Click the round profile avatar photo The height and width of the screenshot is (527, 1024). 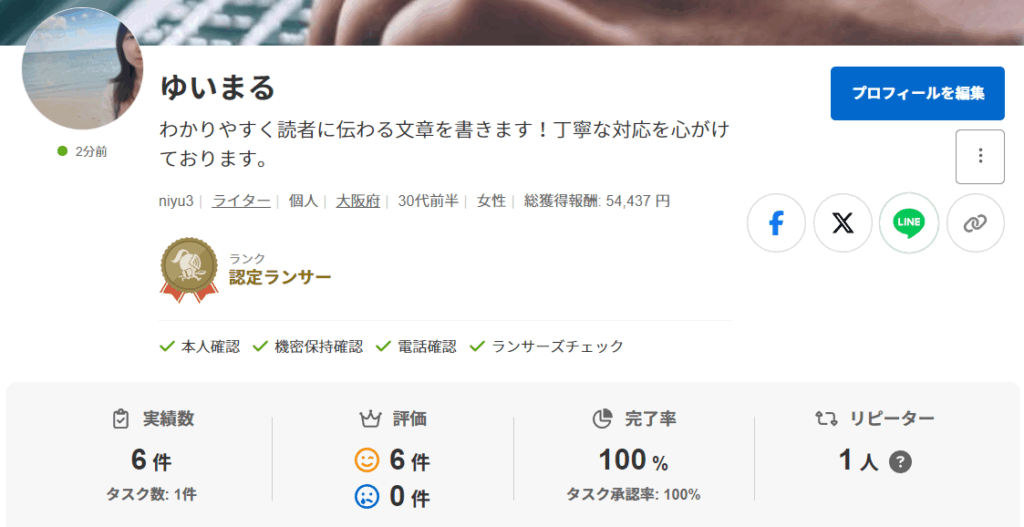pos(83,69)
